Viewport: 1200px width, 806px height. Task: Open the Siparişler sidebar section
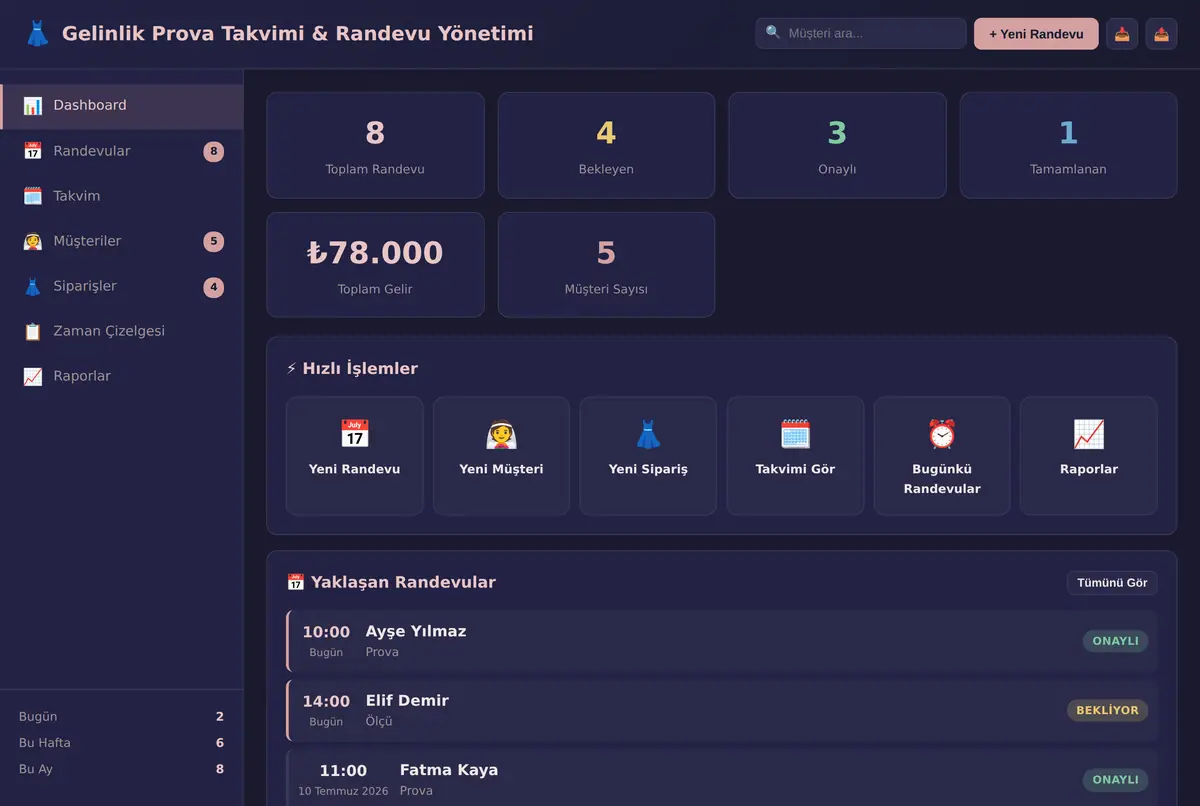122,286
